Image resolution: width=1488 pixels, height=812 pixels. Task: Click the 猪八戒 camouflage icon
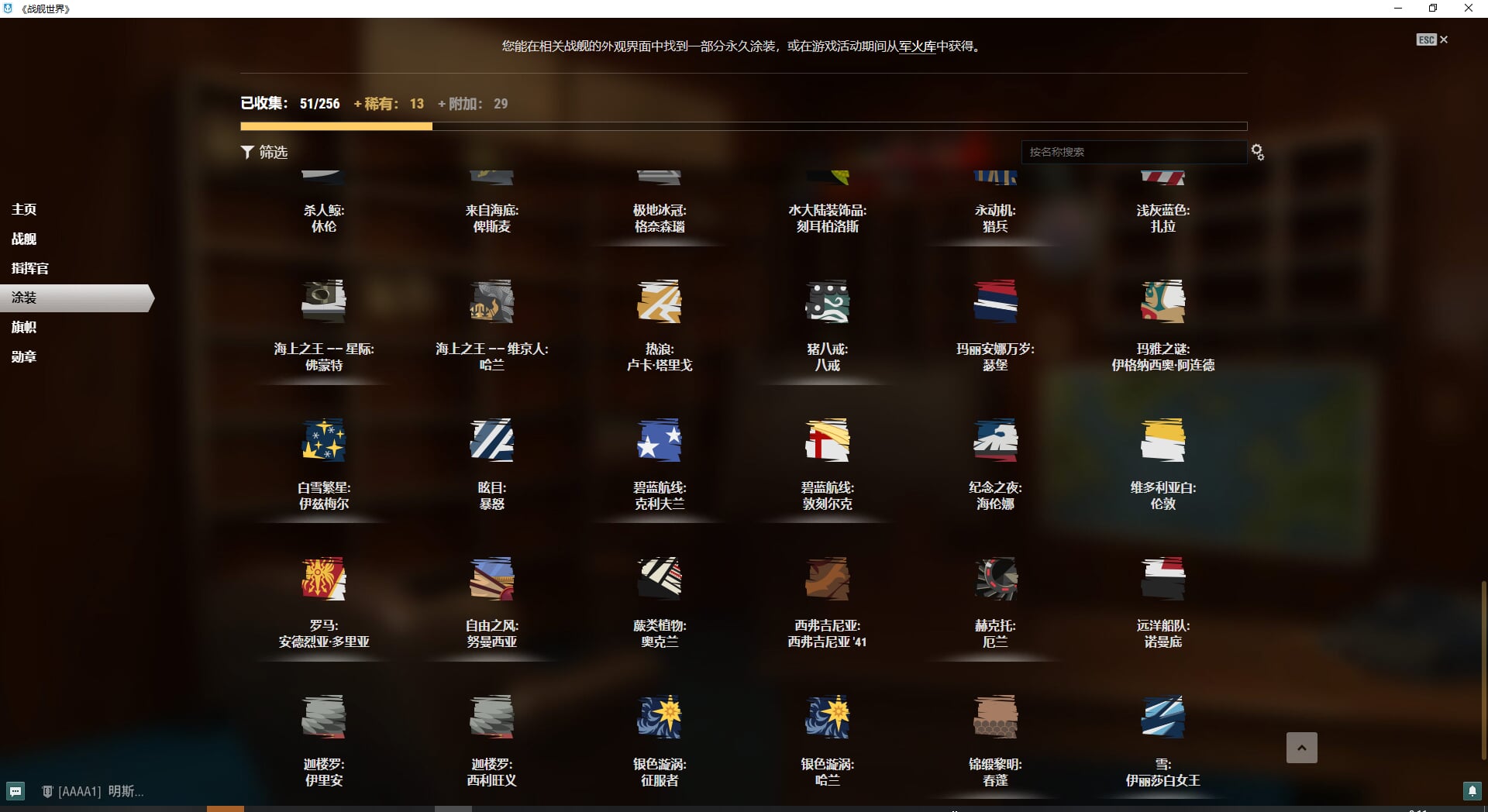point(827,301)
